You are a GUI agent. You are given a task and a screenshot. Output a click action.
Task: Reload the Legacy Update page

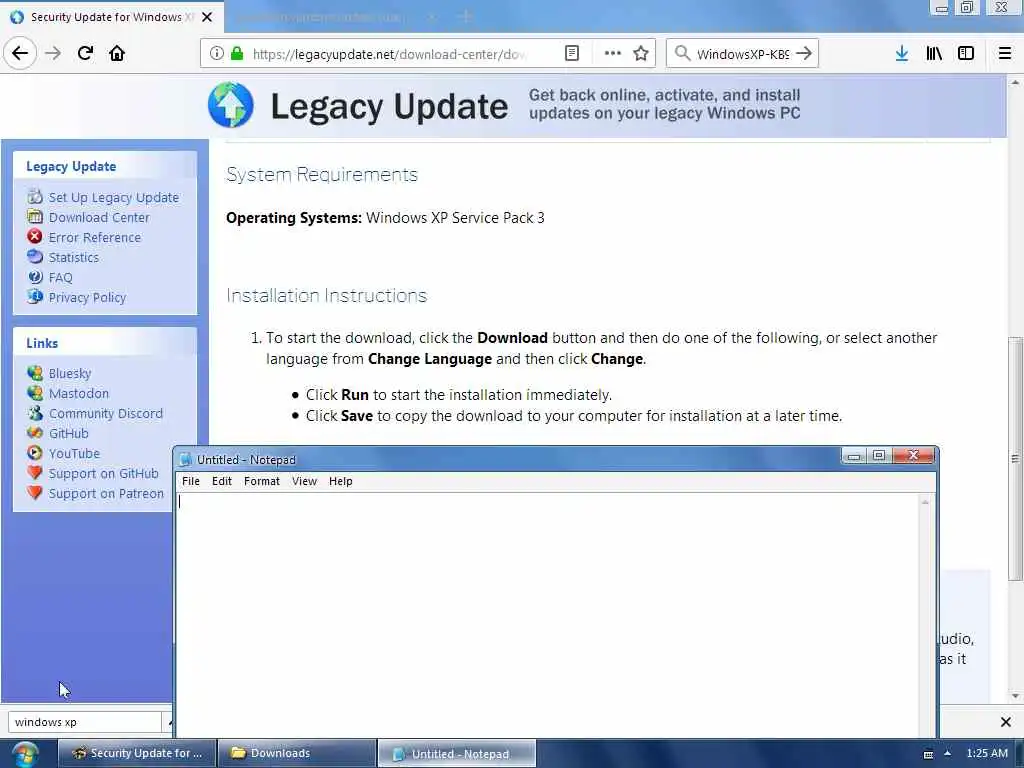(x=86, y=53)
